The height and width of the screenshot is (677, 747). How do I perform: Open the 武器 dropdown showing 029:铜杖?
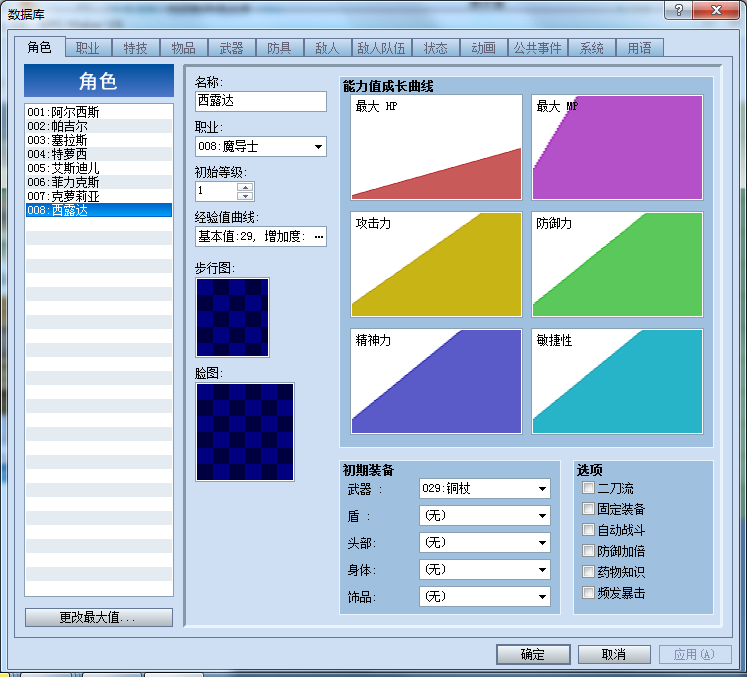[485, 488]
